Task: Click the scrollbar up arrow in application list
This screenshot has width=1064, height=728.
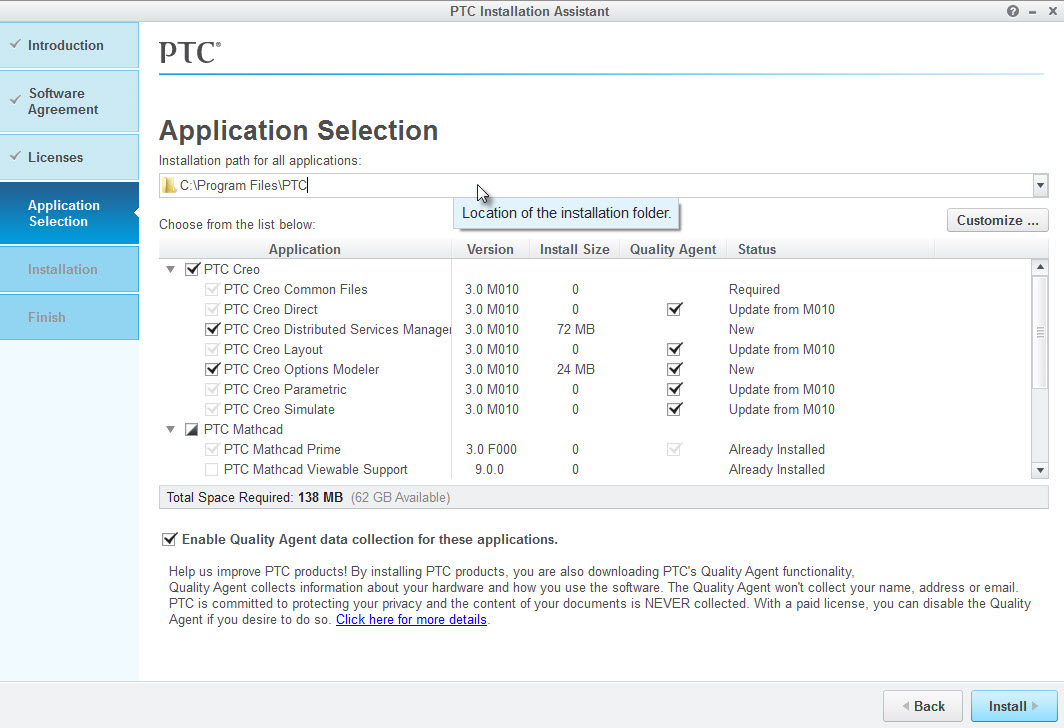Action: pos(1040,267)
